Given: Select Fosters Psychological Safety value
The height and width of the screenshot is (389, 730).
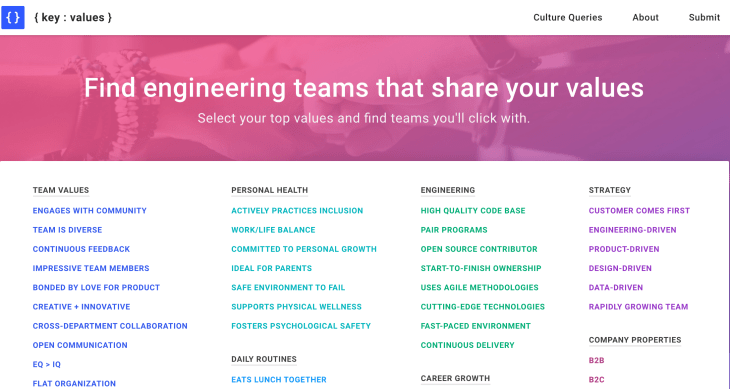Looking at the screenshot, I should coord(301,326).
